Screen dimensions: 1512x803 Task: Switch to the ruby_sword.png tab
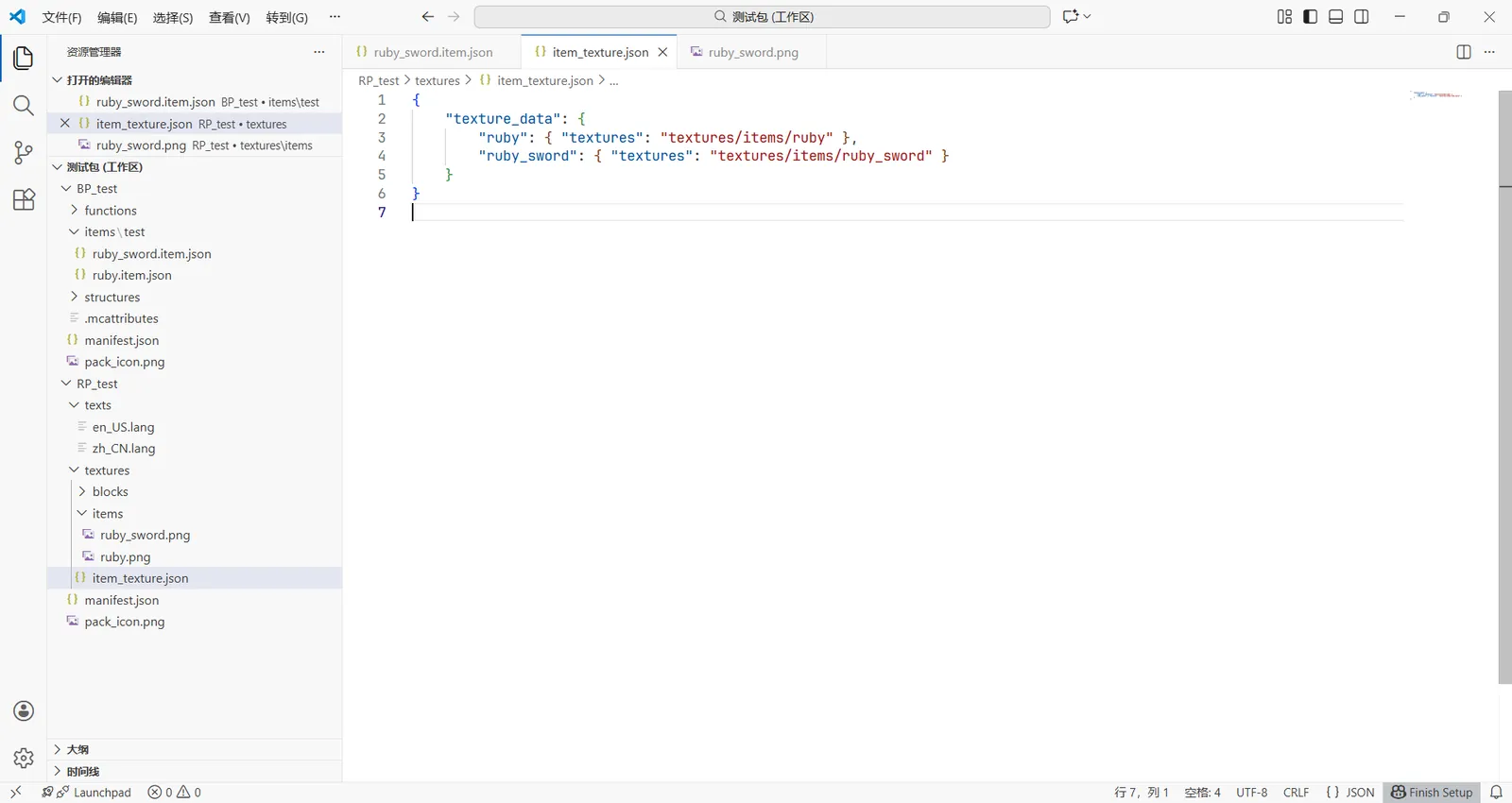[x=752, y=52]
